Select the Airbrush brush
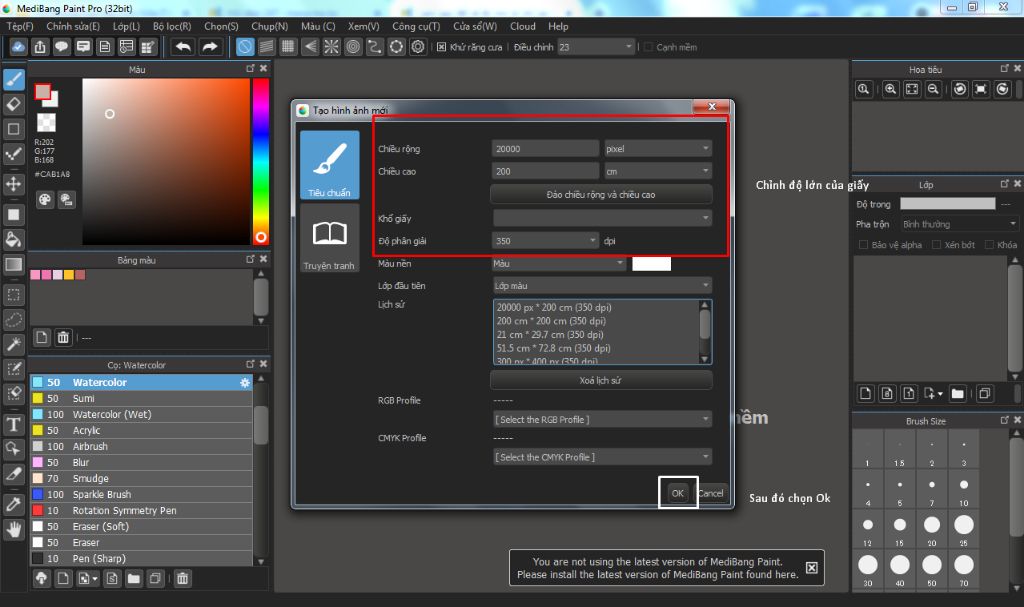The image size is (1024, 607). point(142,446)
